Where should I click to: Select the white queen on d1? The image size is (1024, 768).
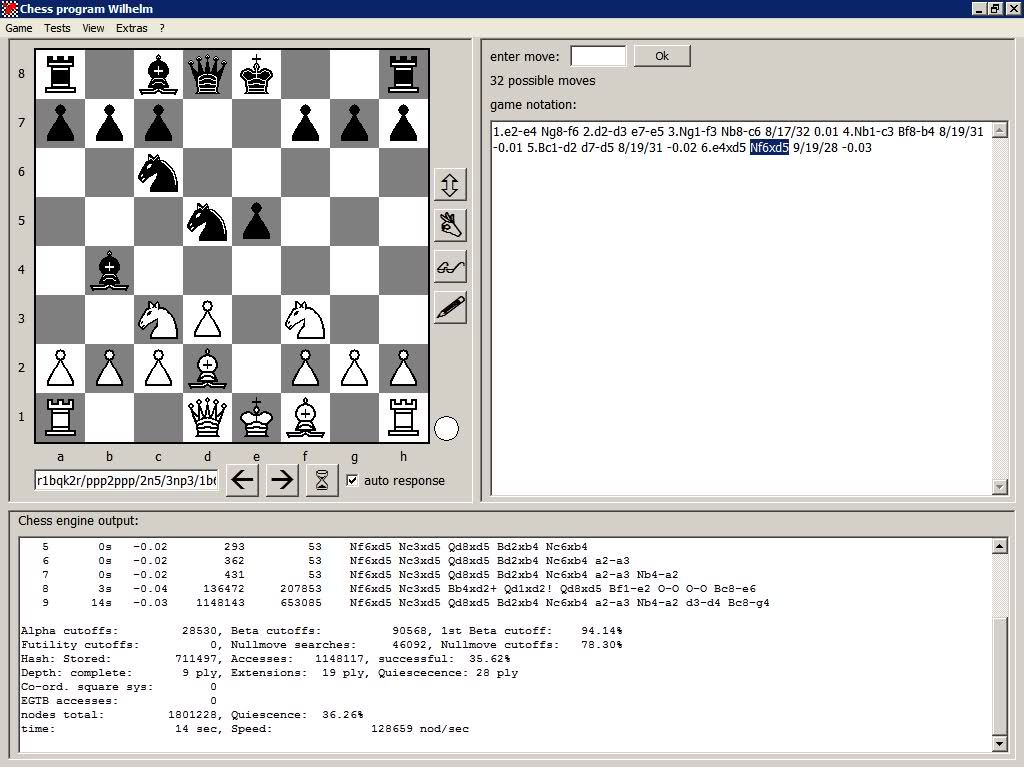coord(208,417)
